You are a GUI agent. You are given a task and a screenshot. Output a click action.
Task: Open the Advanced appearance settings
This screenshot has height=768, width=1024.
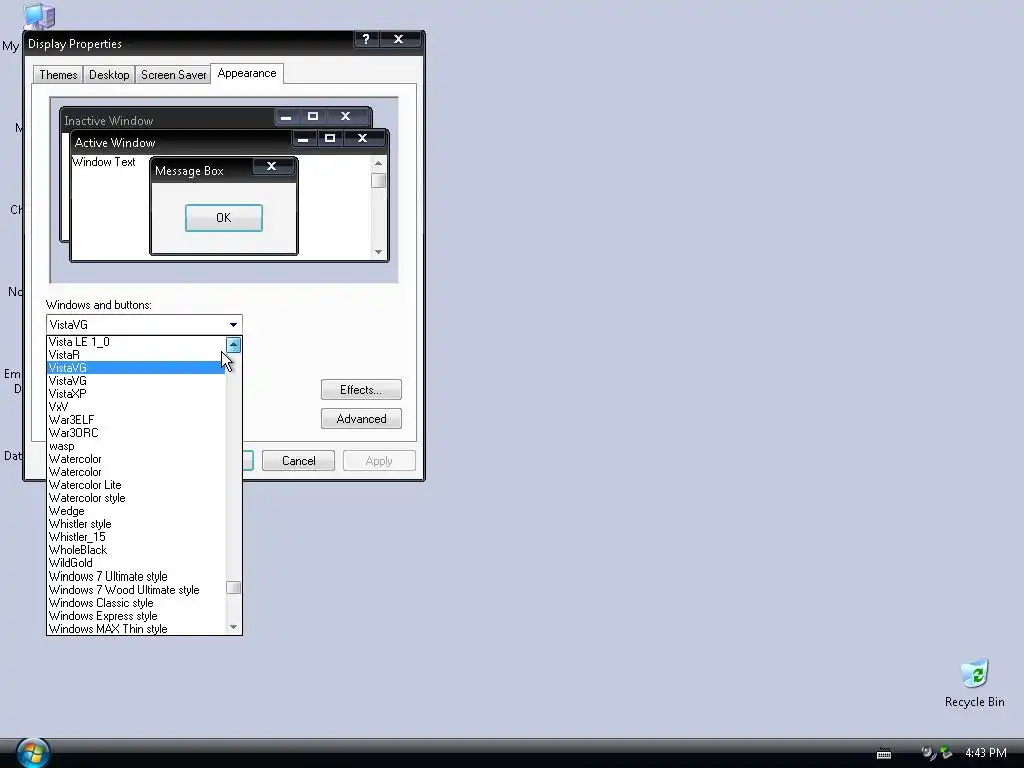tap(361, 419)
